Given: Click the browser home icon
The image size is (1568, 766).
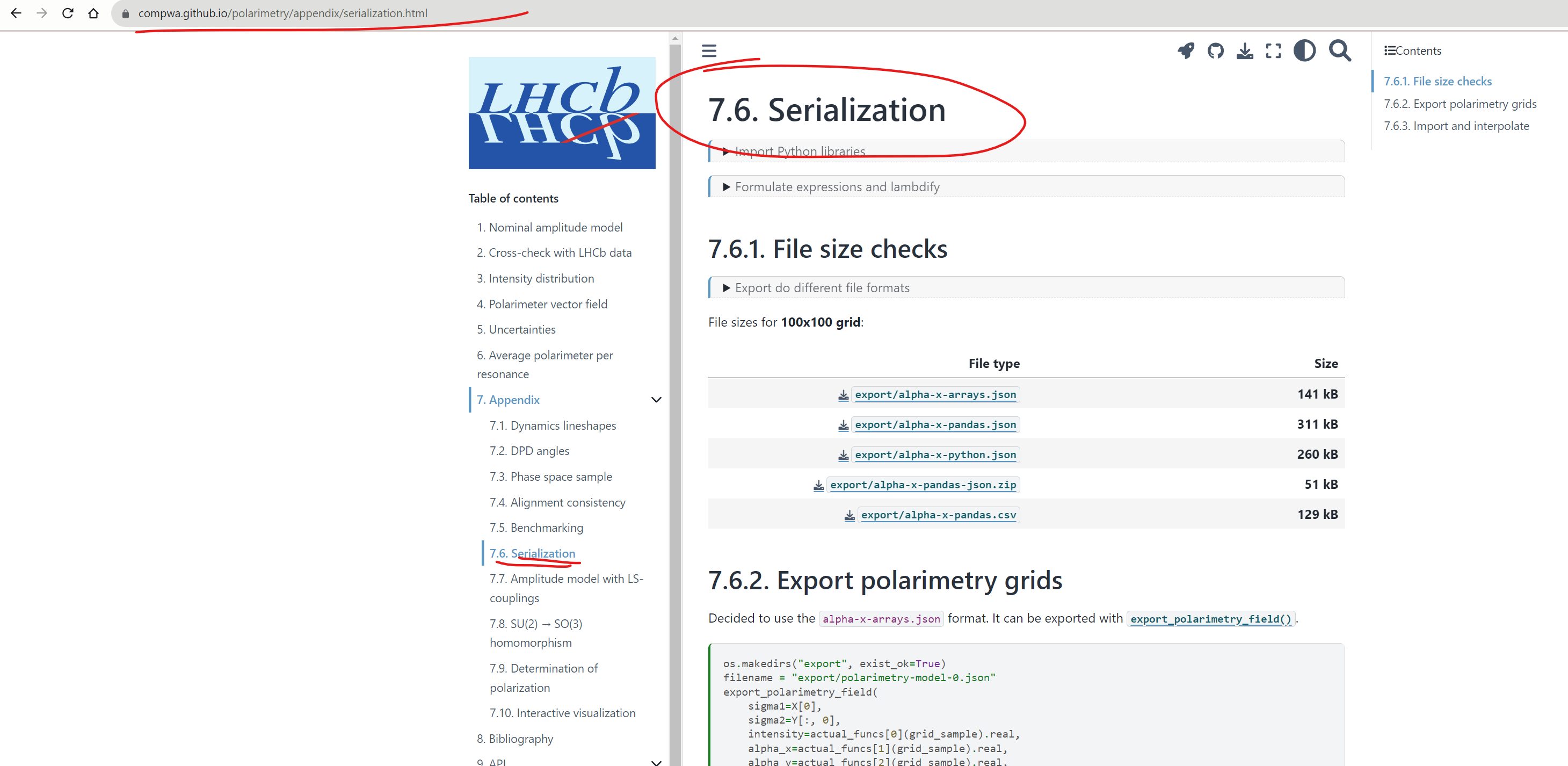Looking at the screenshot, I should click(x=93, y=13).
